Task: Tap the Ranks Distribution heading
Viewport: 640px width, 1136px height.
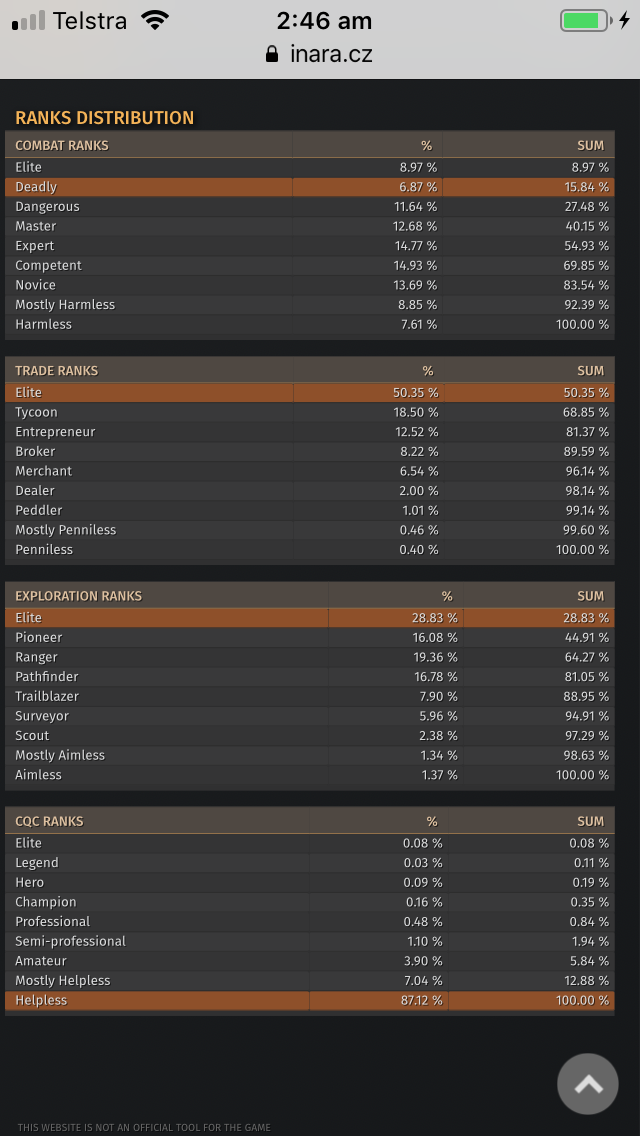Action: tap(104, 117)
